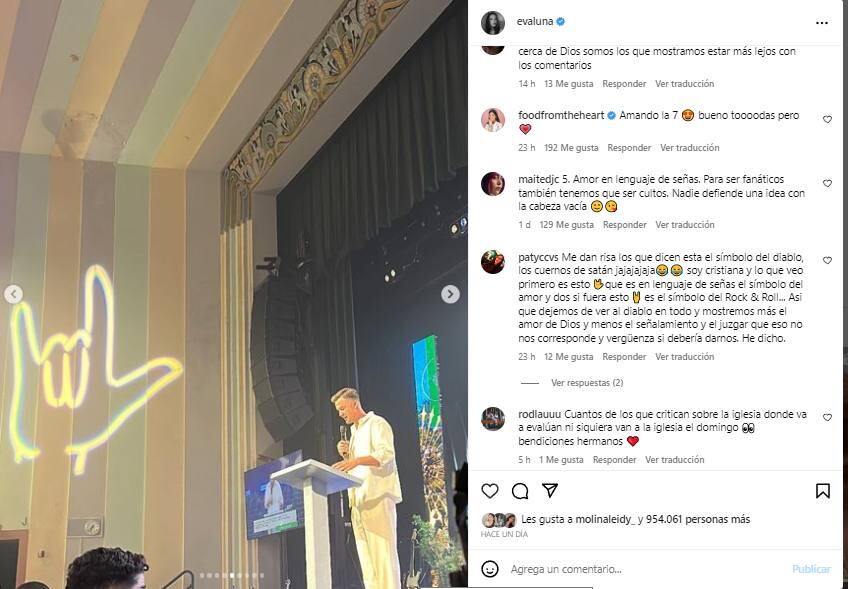Image resolution: width=848 pixels, height=589 pixels.
Task: Show translation of maitedjc's comment
Action: point(685,224)
